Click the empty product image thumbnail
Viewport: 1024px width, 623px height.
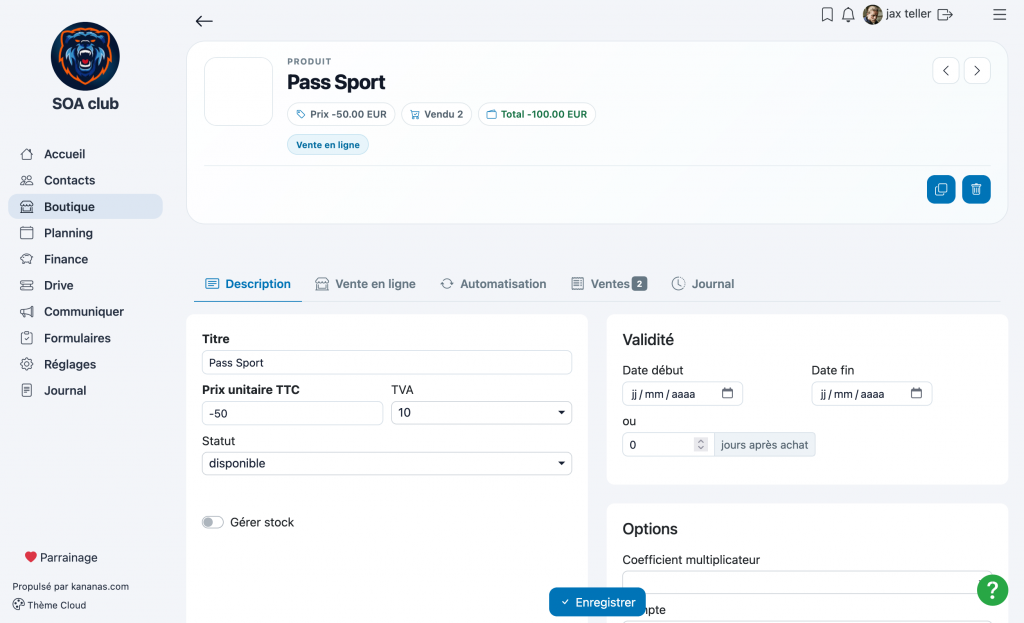pyautogui.click(x=238, y=91)
